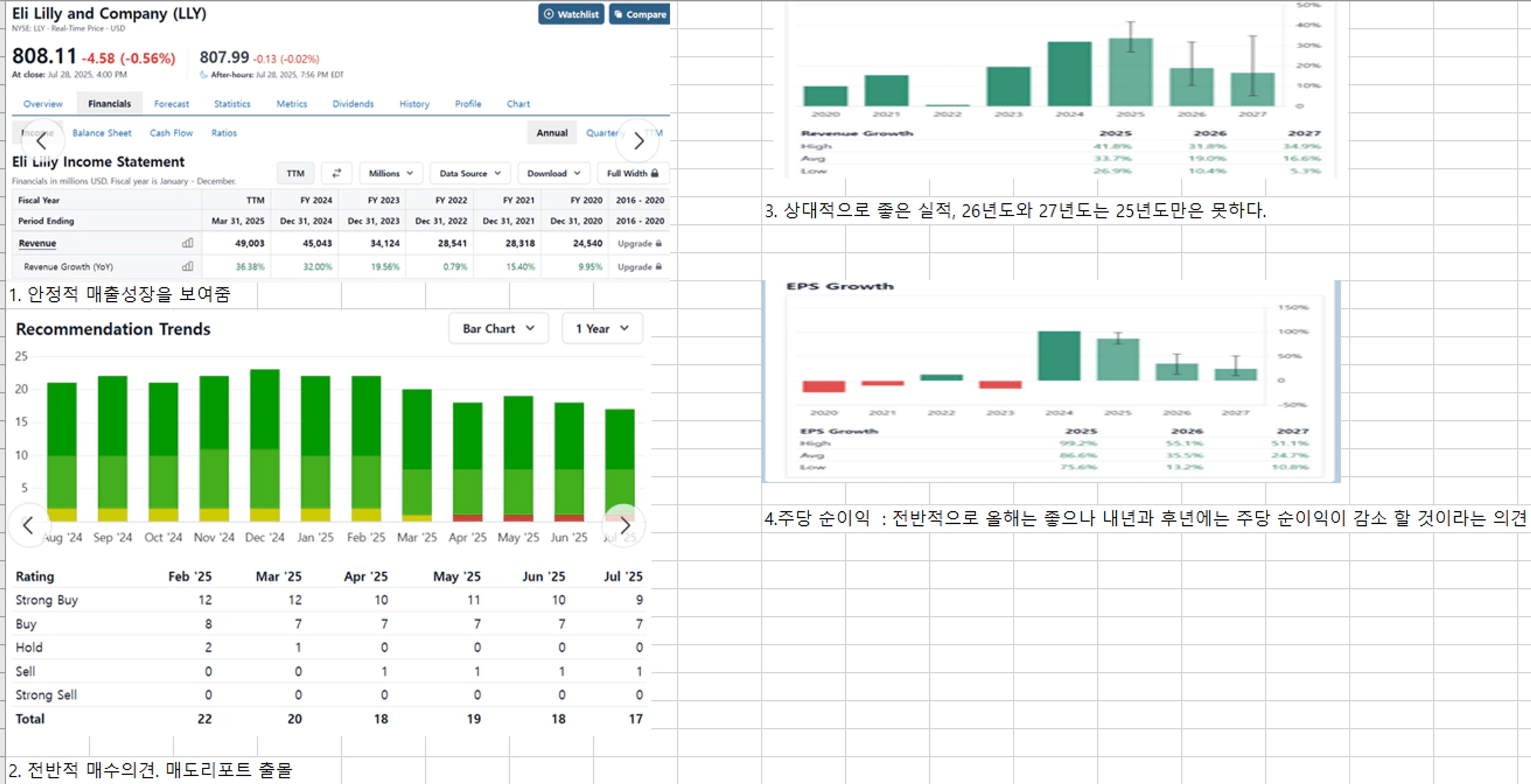Click the EPS Growth forecast chart image

point(1051,381)
